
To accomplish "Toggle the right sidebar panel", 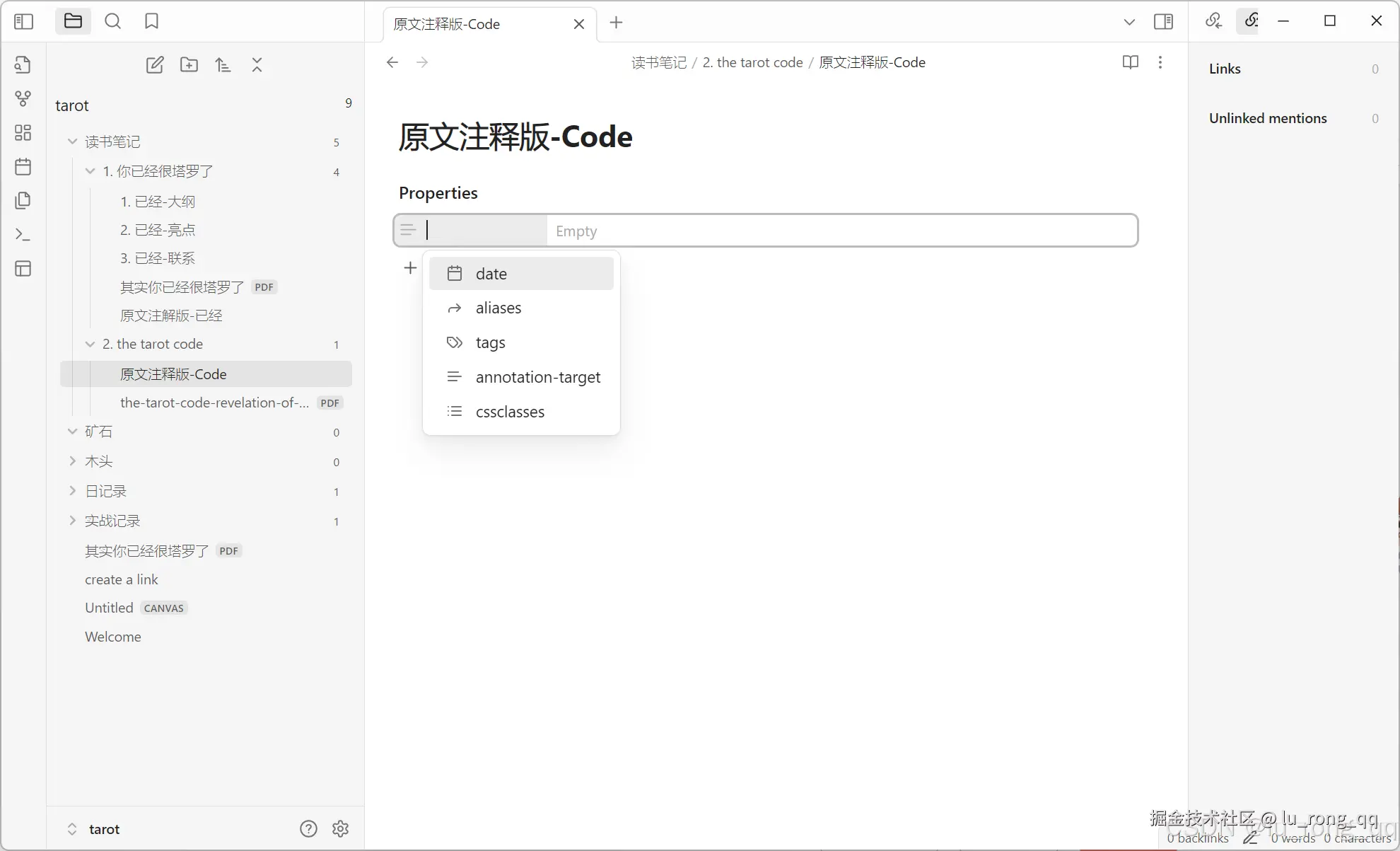I will point(1163,21).
